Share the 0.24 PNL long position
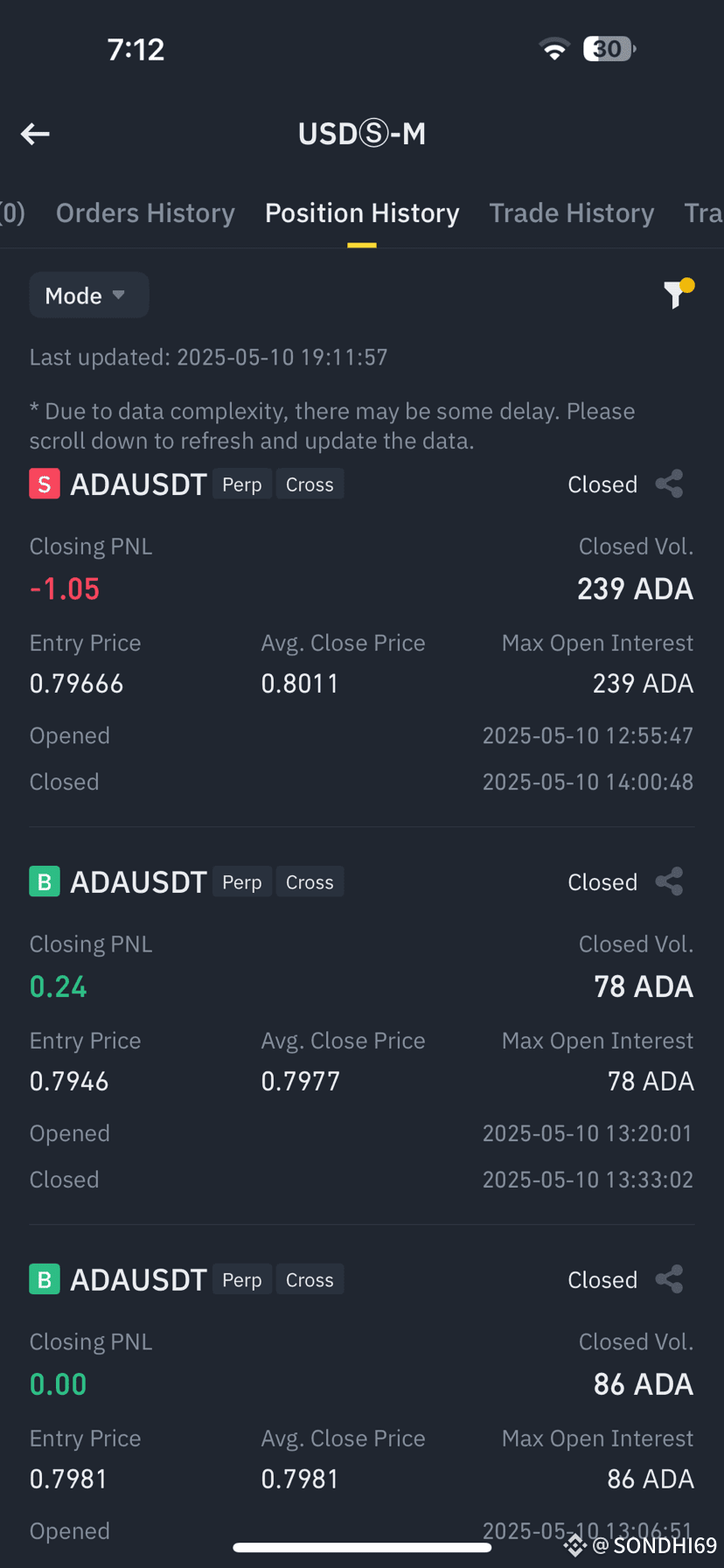The height and width of the screenshot is (1568, 724). tap(670, 882)
